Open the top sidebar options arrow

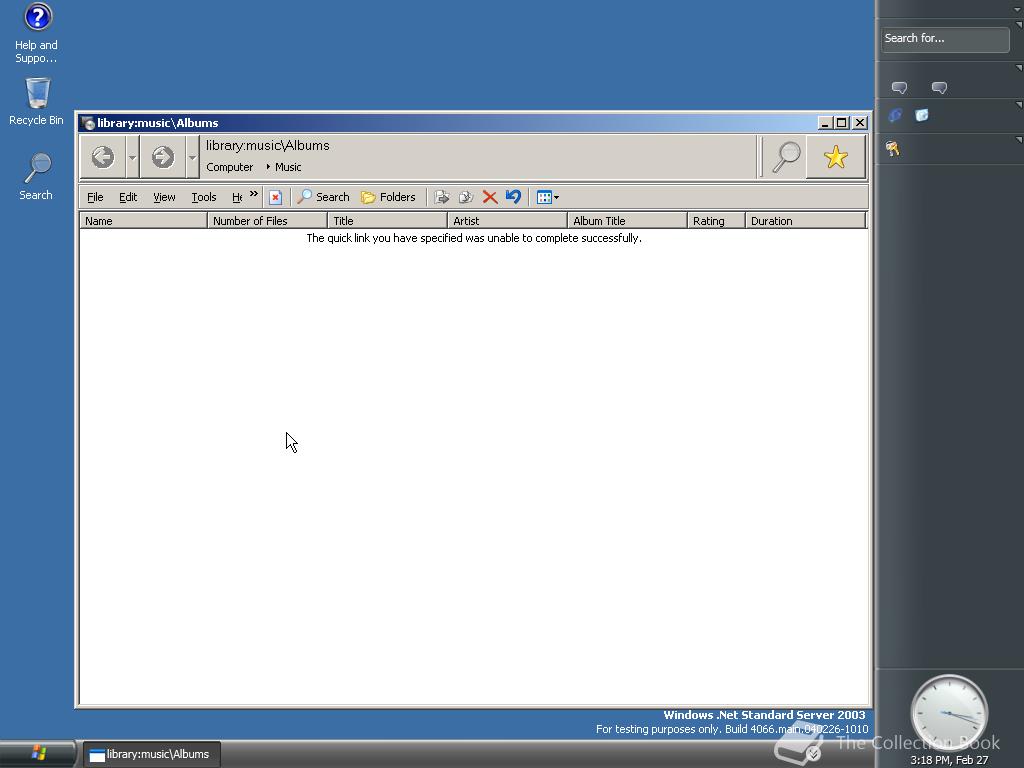pos(1019,8)
